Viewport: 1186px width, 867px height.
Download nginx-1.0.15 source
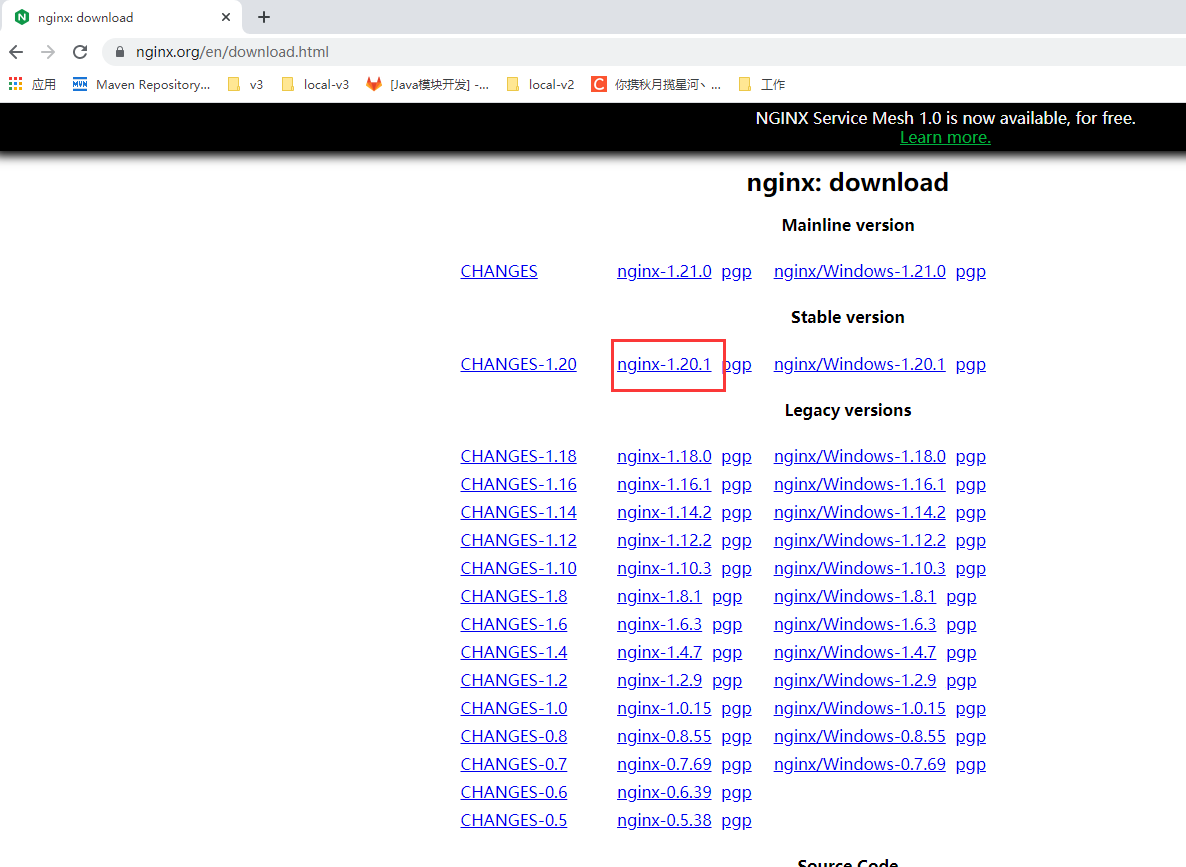664,709
